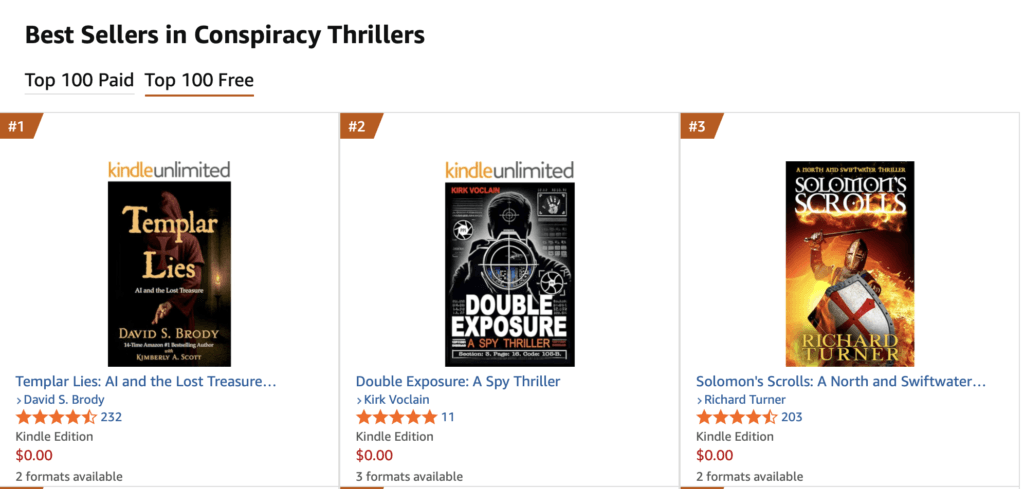Select the Top 100 Free tab

click(x=199, y=80)
